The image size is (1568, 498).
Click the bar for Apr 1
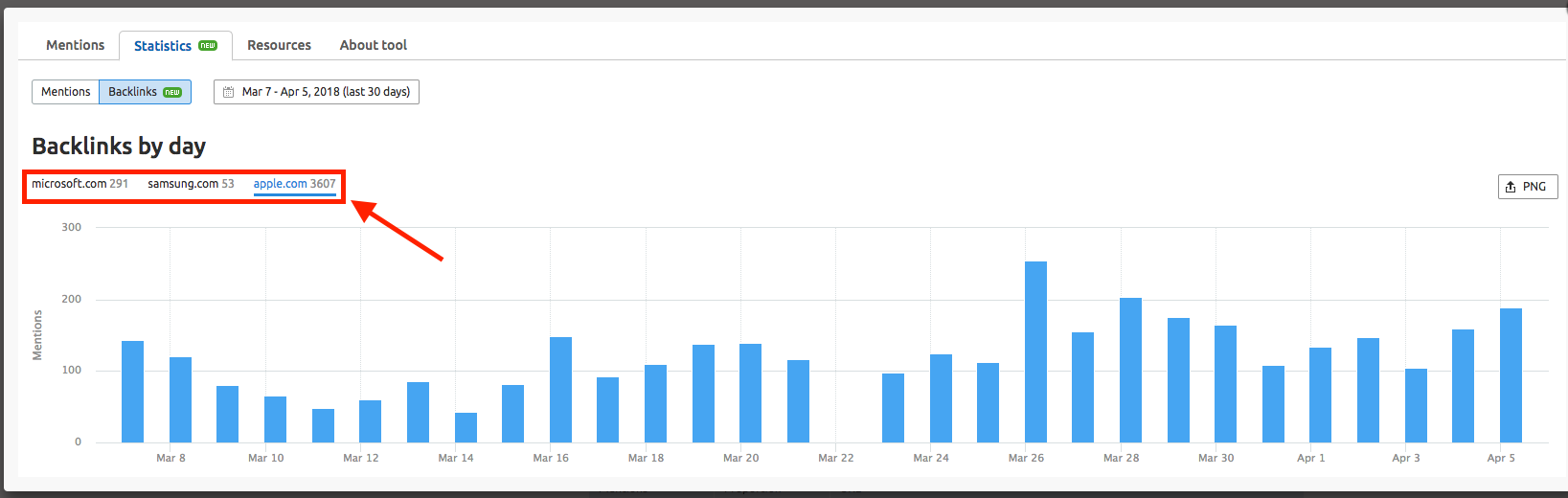(x=1320, y=395)
